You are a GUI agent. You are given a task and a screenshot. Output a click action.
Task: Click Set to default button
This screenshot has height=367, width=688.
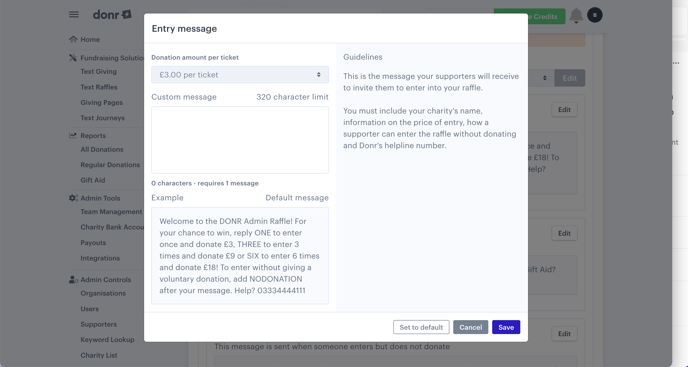tap(421, 327)
